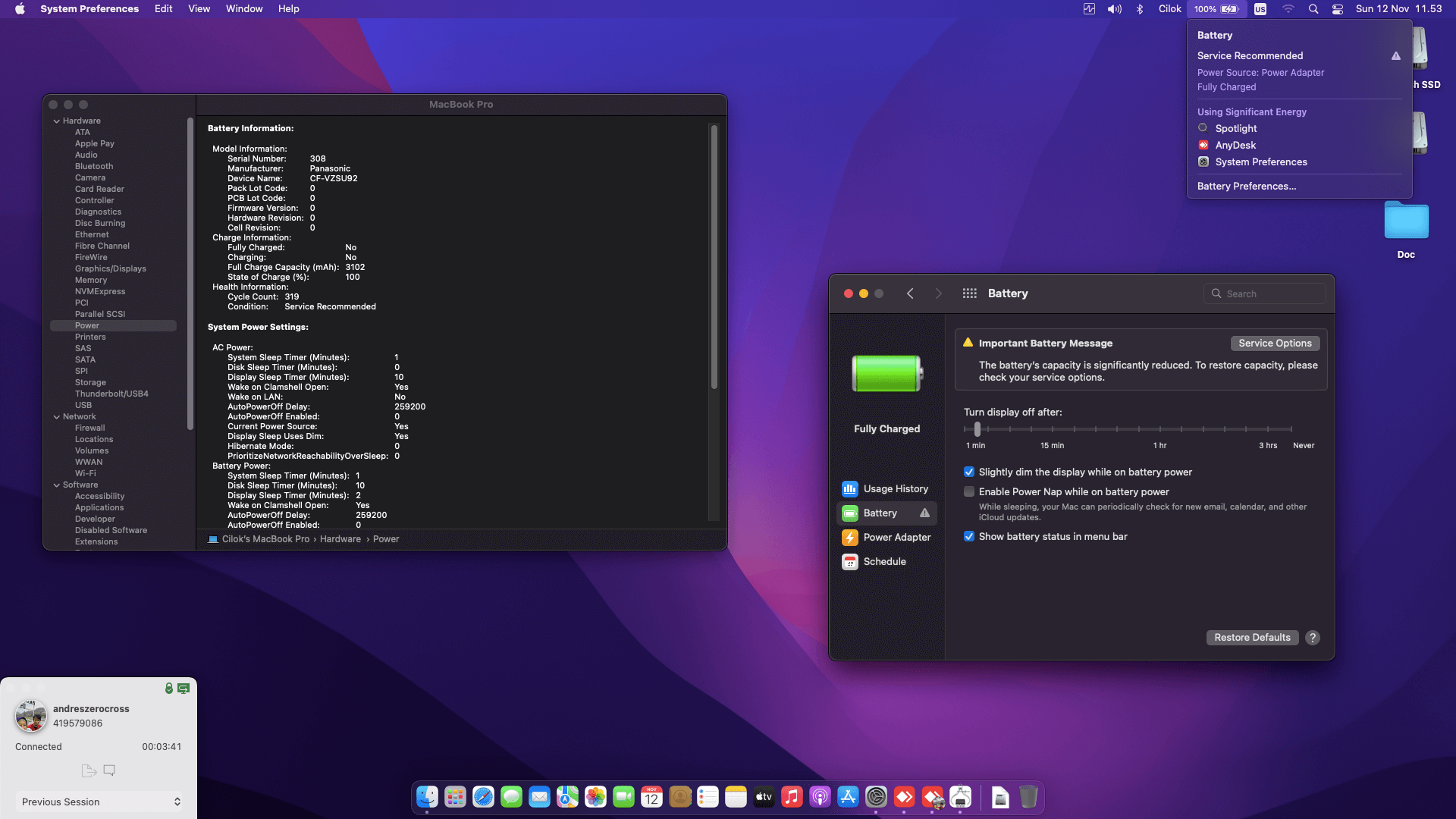Open Podcasts from the Dock
Screen dimensions: 1456x819
pos(820,797)
